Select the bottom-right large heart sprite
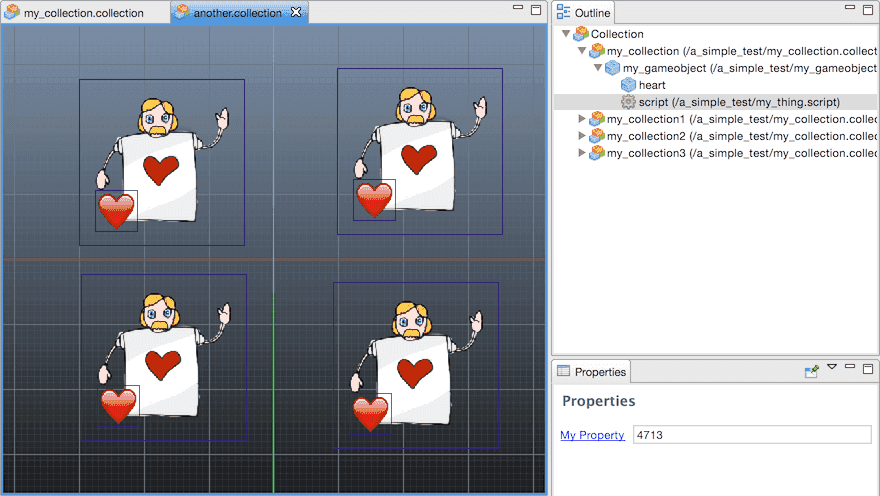This screenshot has width=880, height=496. [370, 412]
